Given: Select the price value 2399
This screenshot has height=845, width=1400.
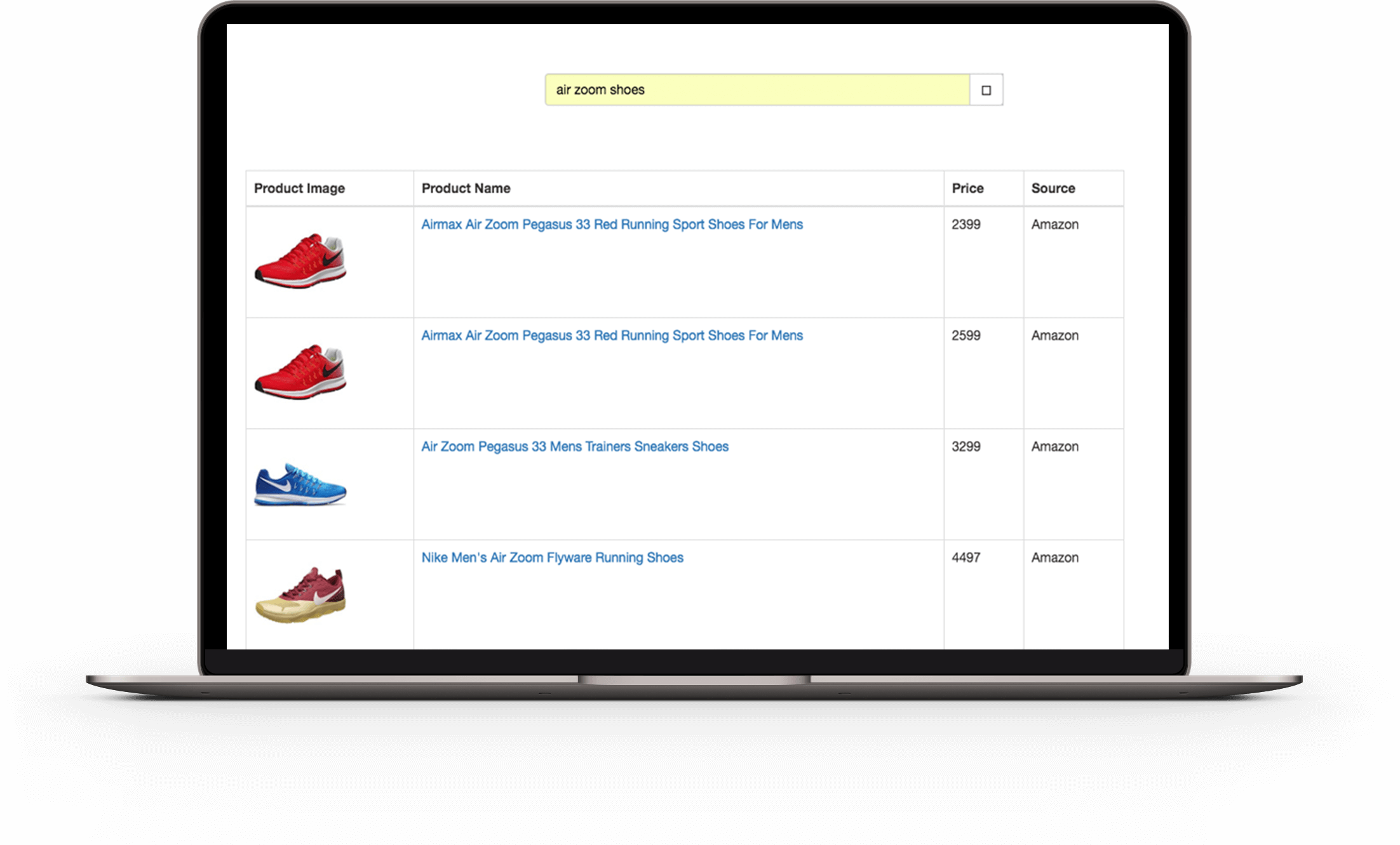Looking at the screenshot, I should pyautogui.click(x=966, y=224).
